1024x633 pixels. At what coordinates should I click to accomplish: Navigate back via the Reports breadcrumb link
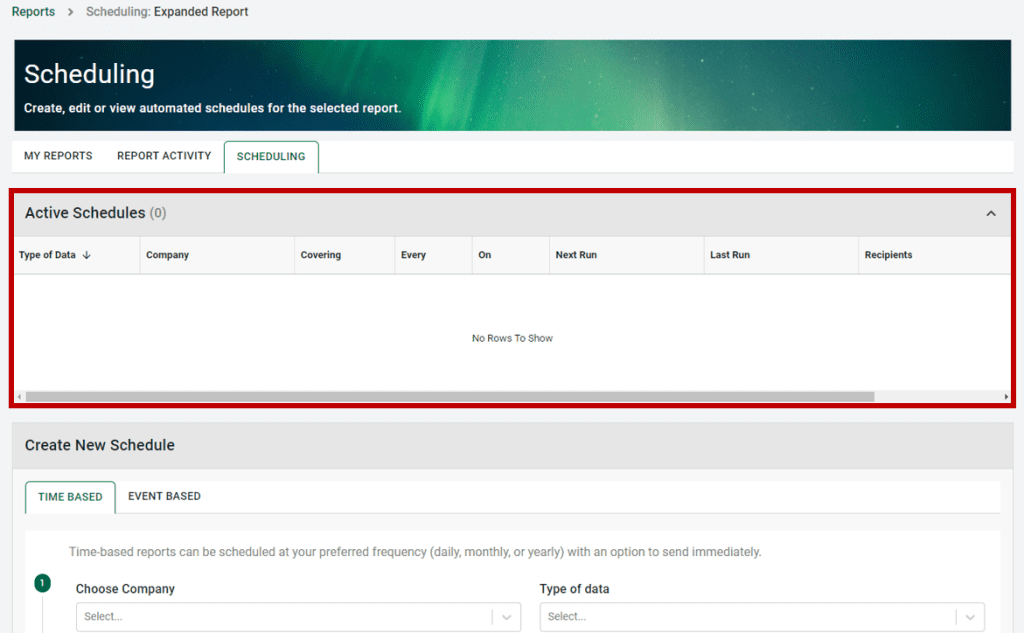[x=33, y=11]
